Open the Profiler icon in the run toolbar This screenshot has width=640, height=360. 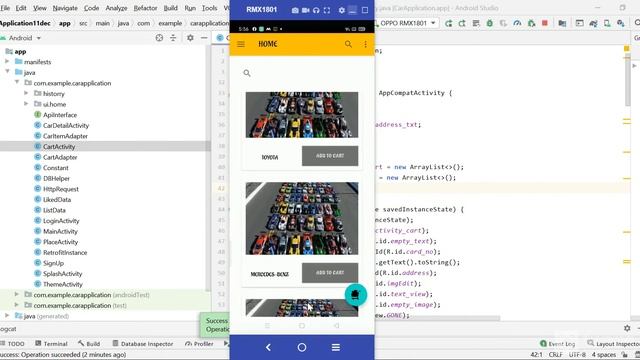(x=517, y=23)
